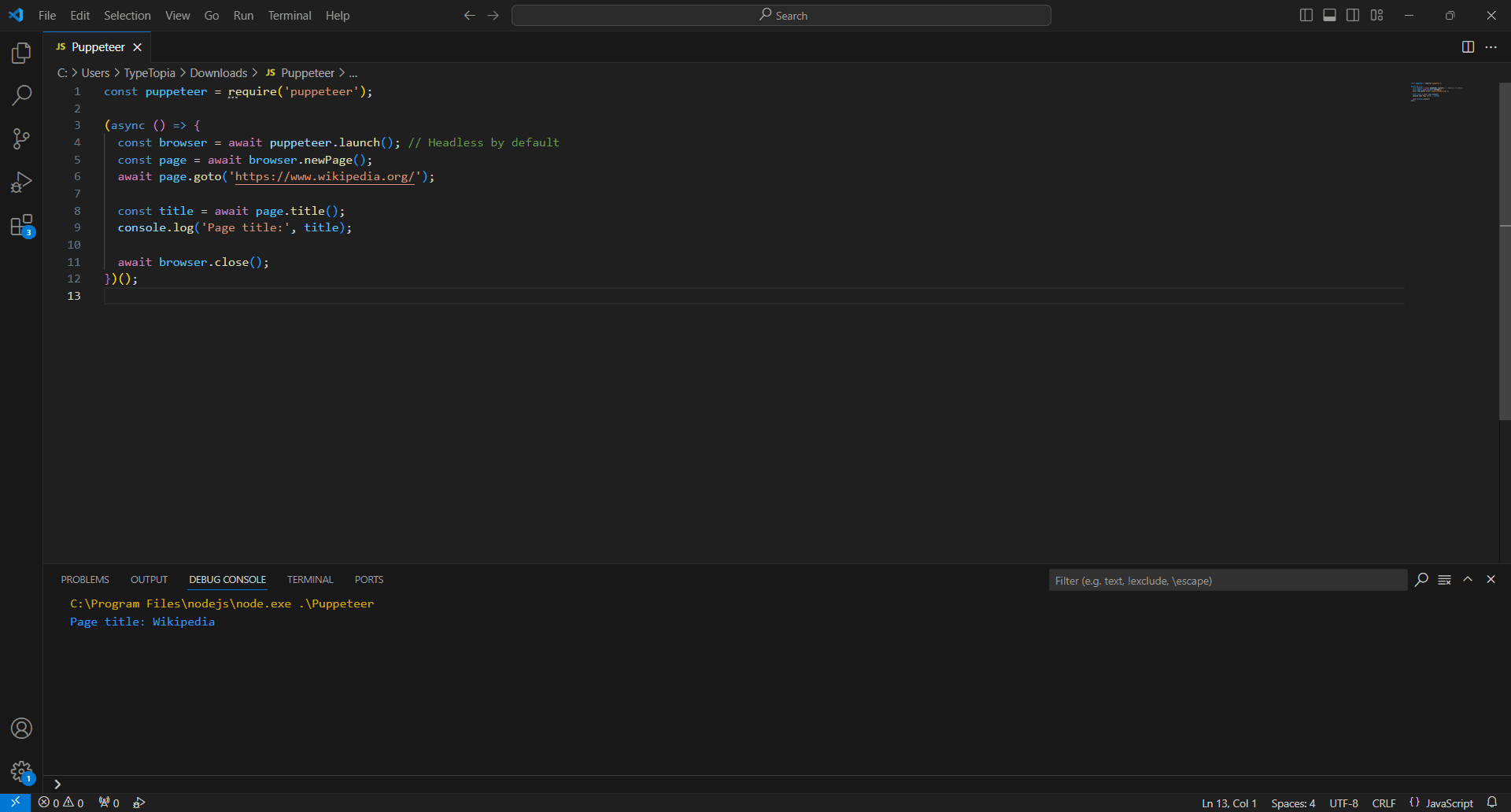Change line endings via CRLF

[x=1384, y=803]
